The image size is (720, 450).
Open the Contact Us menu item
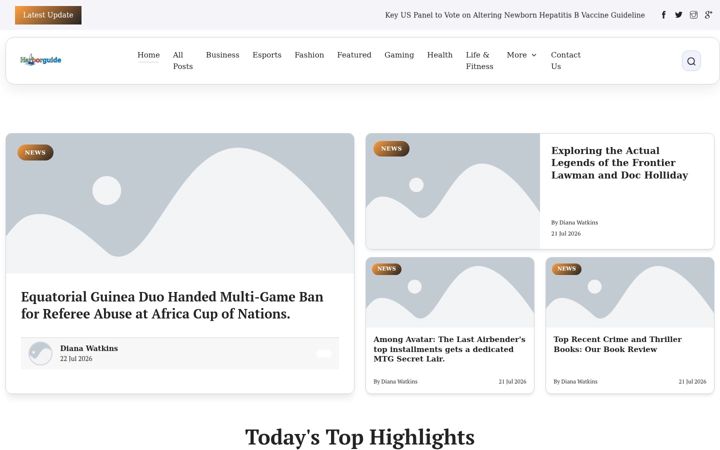(x=566, y=61)
